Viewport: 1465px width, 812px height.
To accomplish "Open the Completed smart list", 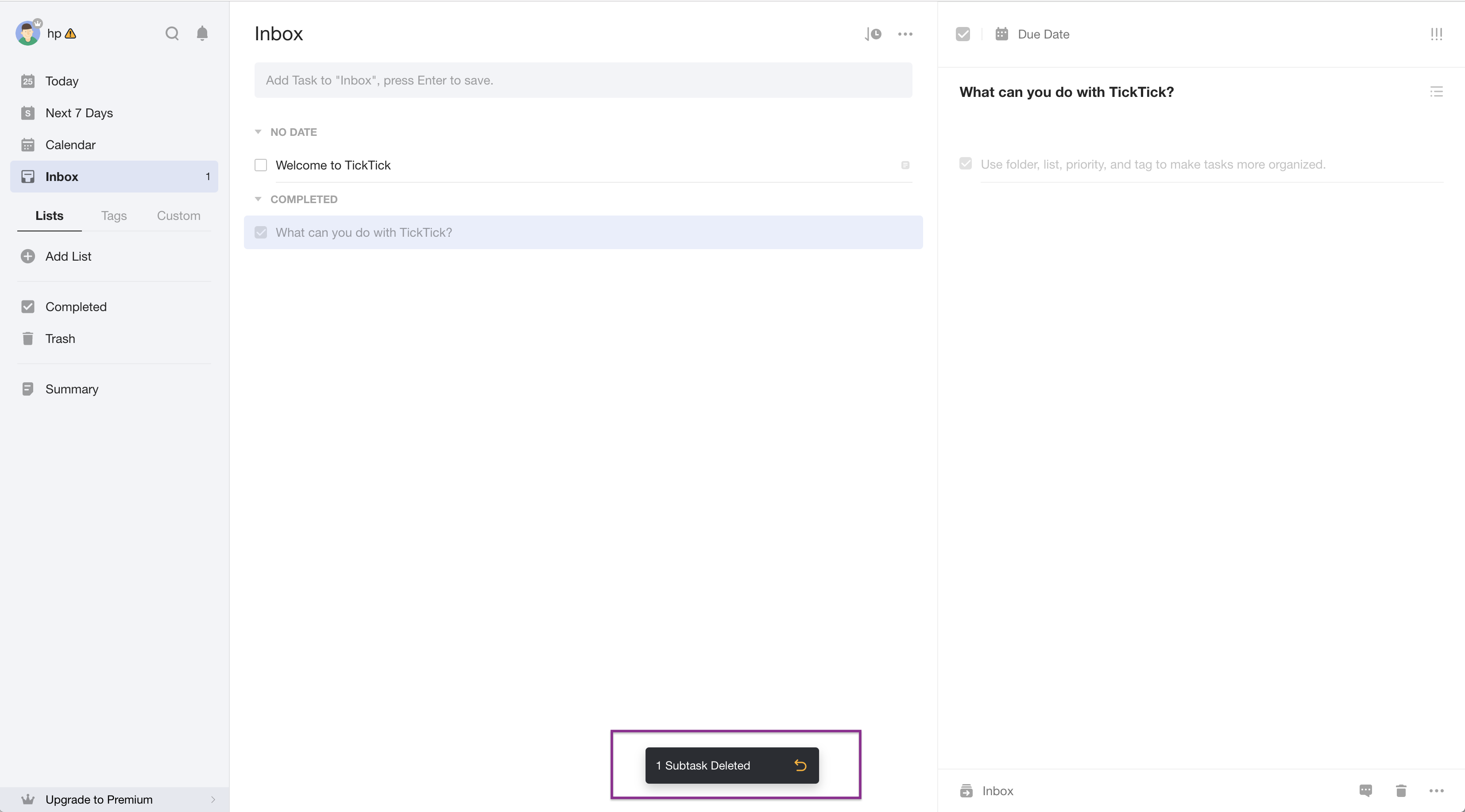I will tap(114, 306).
